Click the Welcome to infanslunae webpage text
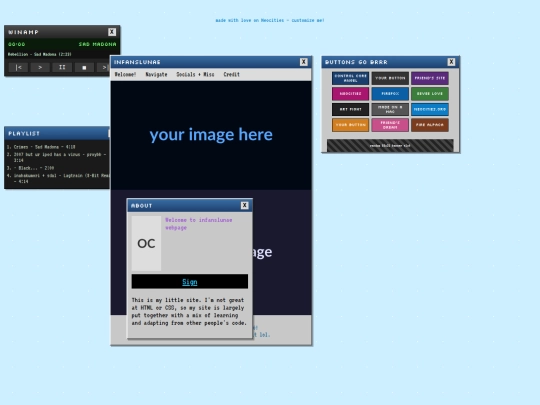Viewport: 540px width, 405px height. coord(199,224)
